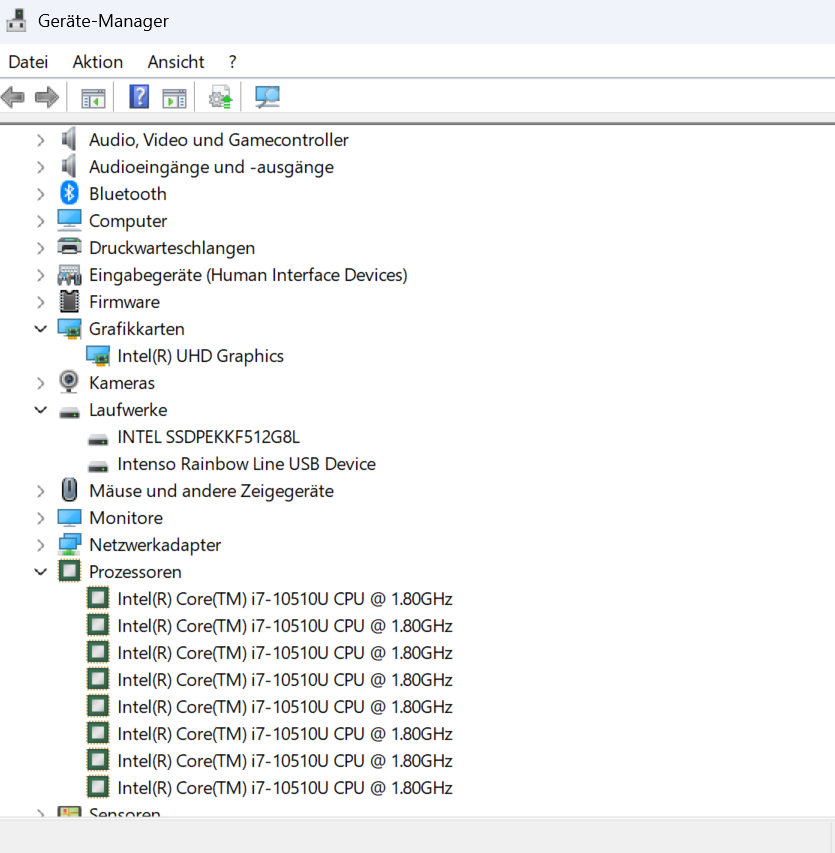
Task: Expand Druckwarteschlangen chevron
Action: (x=41, y=248)
